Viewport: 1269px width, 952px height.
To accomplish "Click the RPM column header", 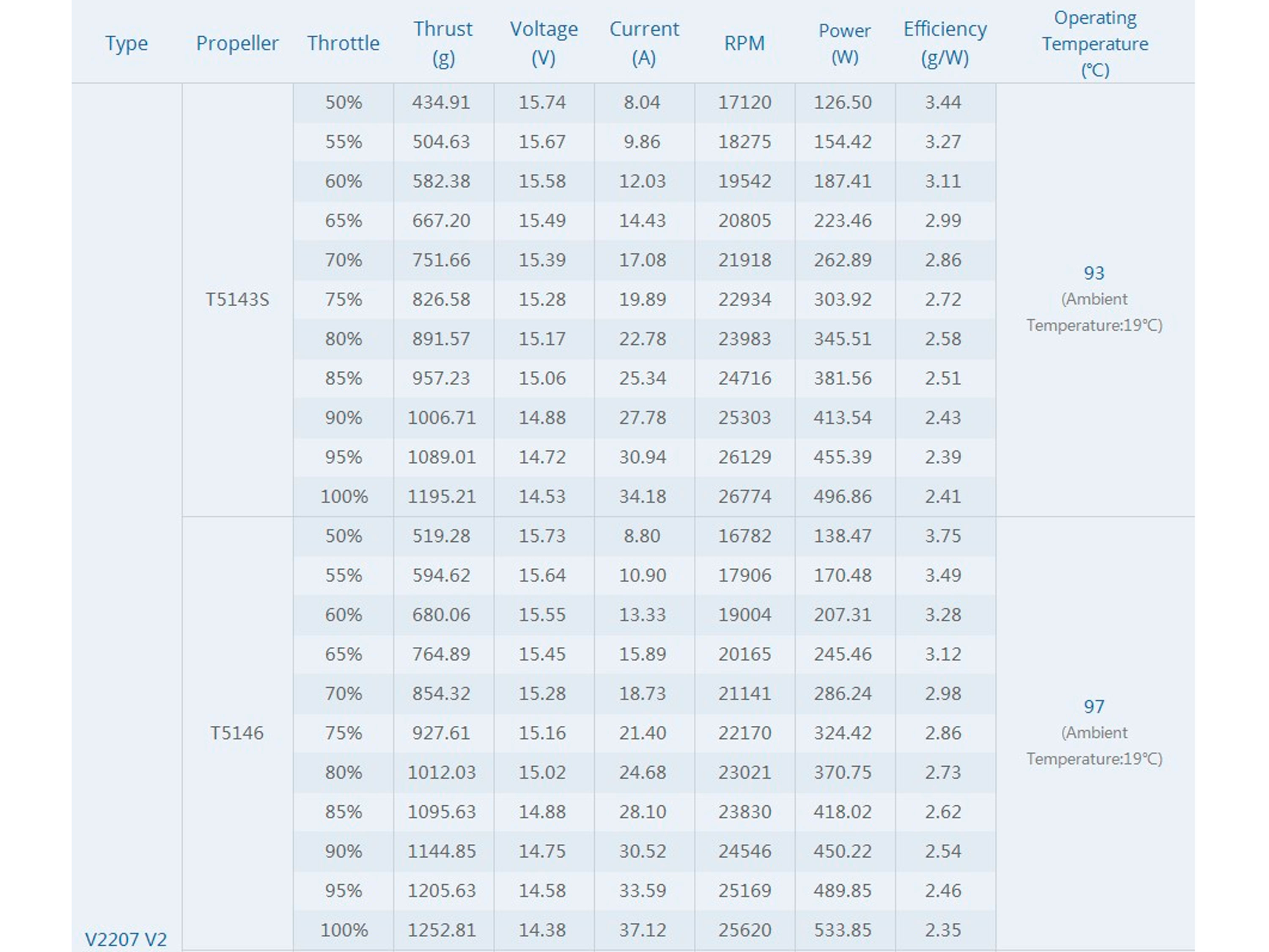I will tap(744, 44).
